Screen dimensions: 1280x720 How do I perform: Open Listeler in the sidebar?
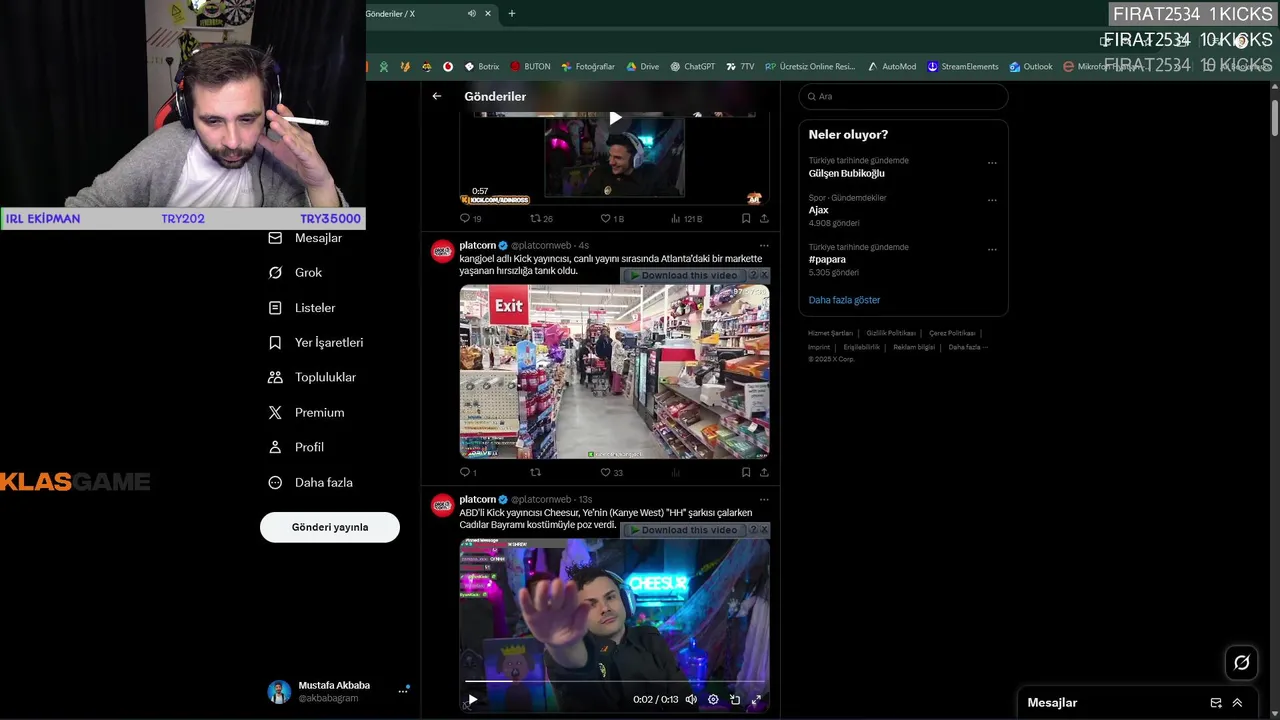click(302, 308)
